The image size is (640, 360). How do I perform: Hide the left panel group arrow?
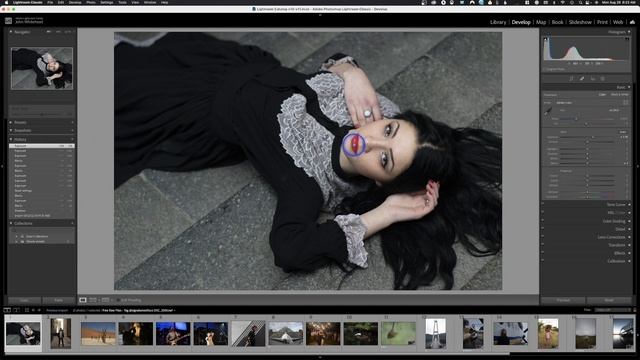coord(2,167)
